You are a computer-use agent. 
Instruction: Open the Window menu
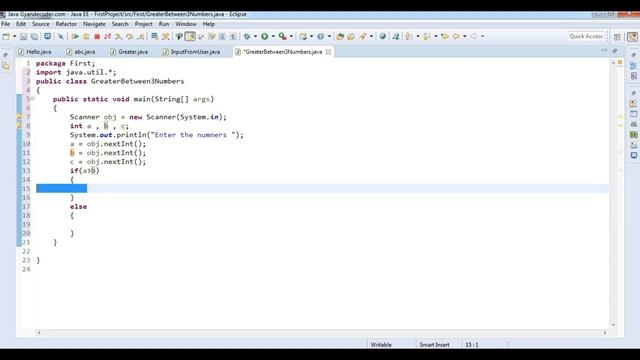(x=186, y=24)
